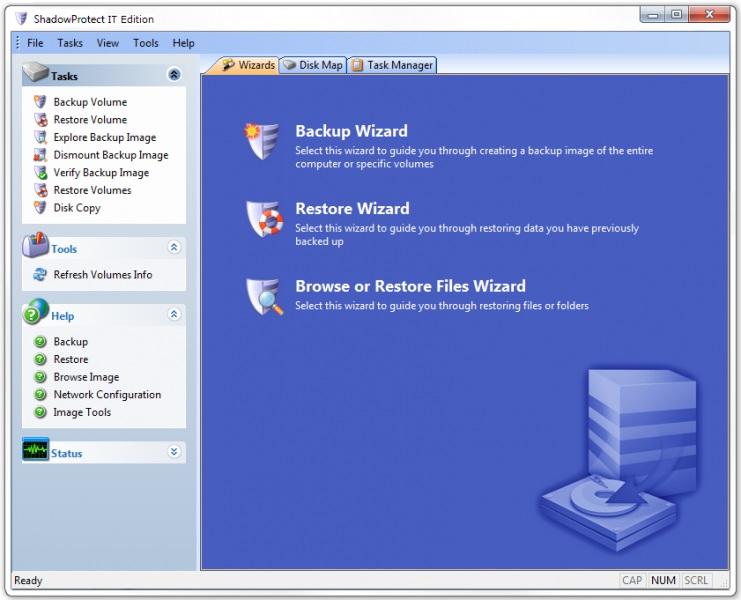Click the Dismount Backup Image icon
This screenshot has height=600, width=741.
pos(40,155)
